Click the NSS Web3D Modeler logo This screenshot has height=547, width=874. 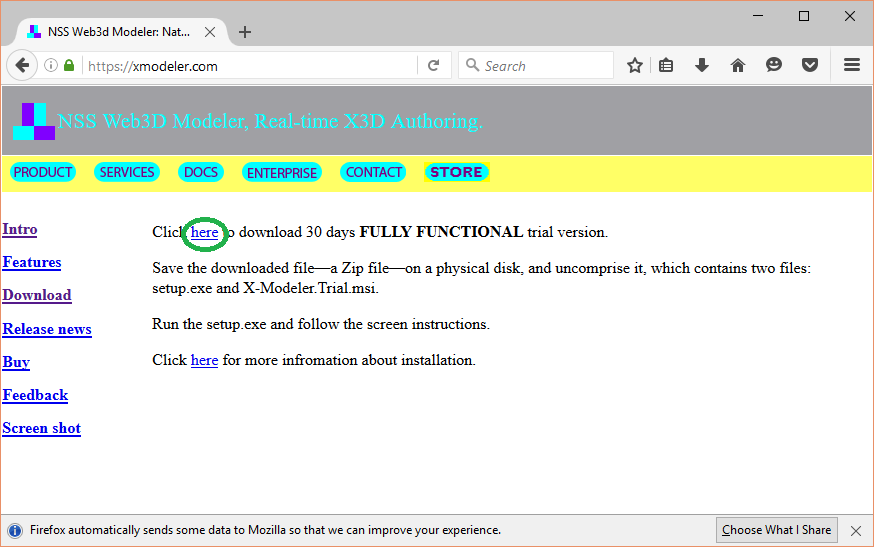click(34, 121)
